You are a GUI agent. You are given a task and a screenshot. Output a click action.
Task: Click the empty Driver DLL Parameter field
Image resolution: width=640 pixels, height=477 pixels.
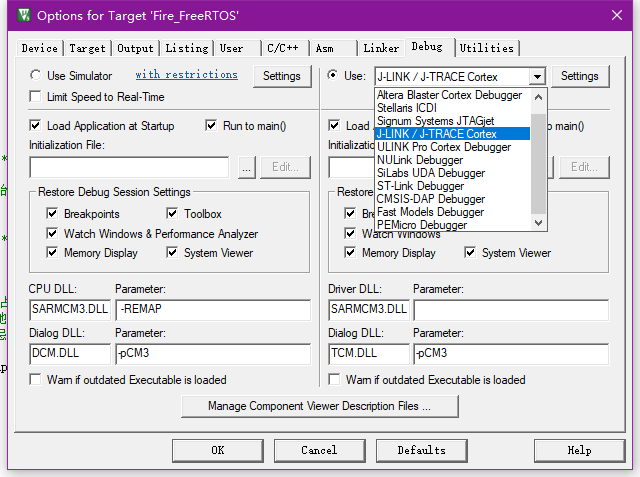(x=511, y=309)
